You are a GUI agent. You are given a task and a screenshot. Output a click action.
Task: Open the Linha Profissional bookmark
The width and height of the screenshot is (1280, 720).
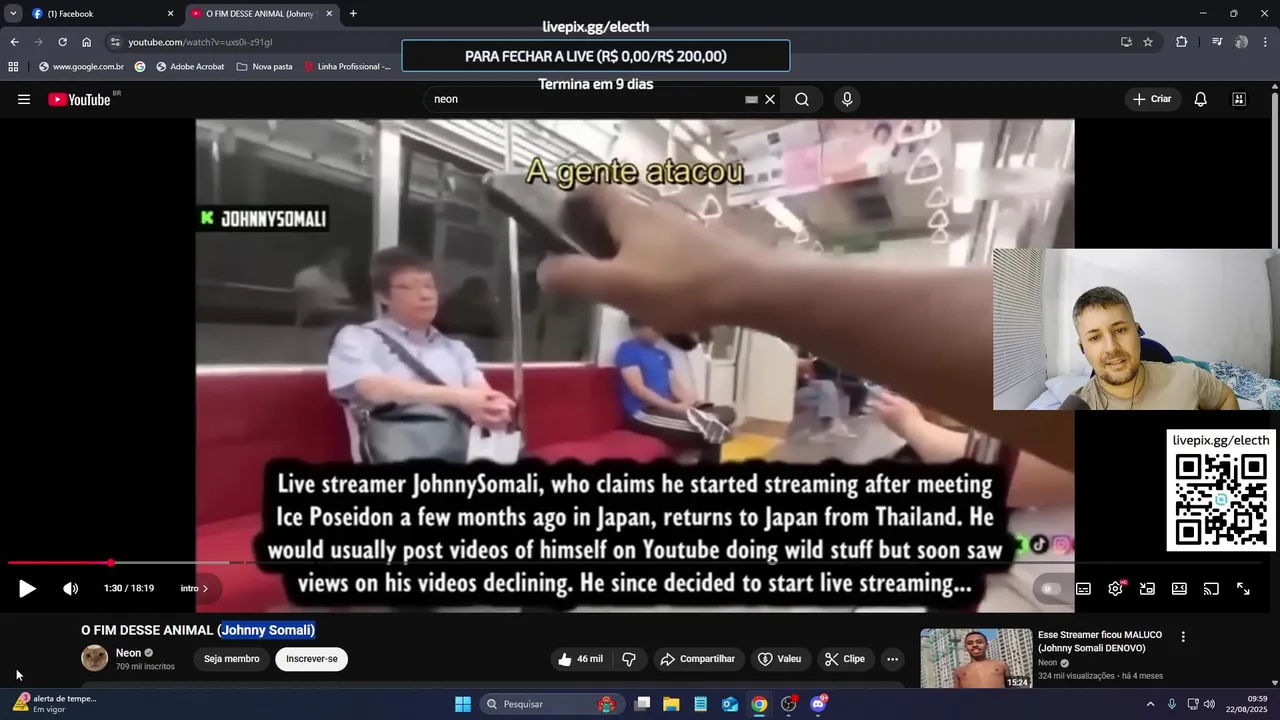pos(346,66)
